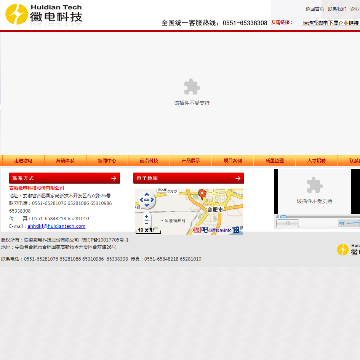Image resolution: width=360 pixels, height=360 pixels.
Task: Click the map provider logo below the map
Action: pos(216,230)
